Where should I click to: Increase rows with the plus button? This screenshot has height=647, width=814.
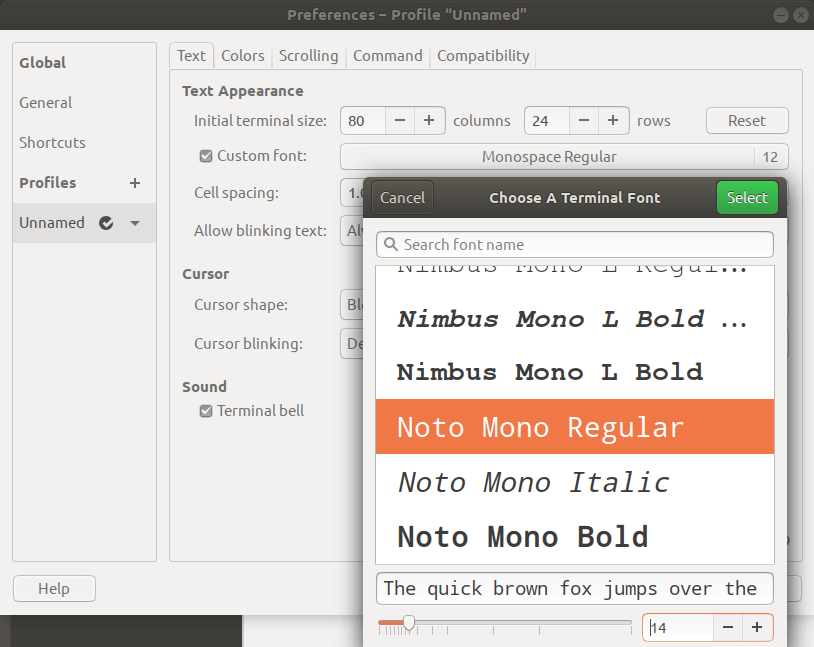(x=613, y=120)
